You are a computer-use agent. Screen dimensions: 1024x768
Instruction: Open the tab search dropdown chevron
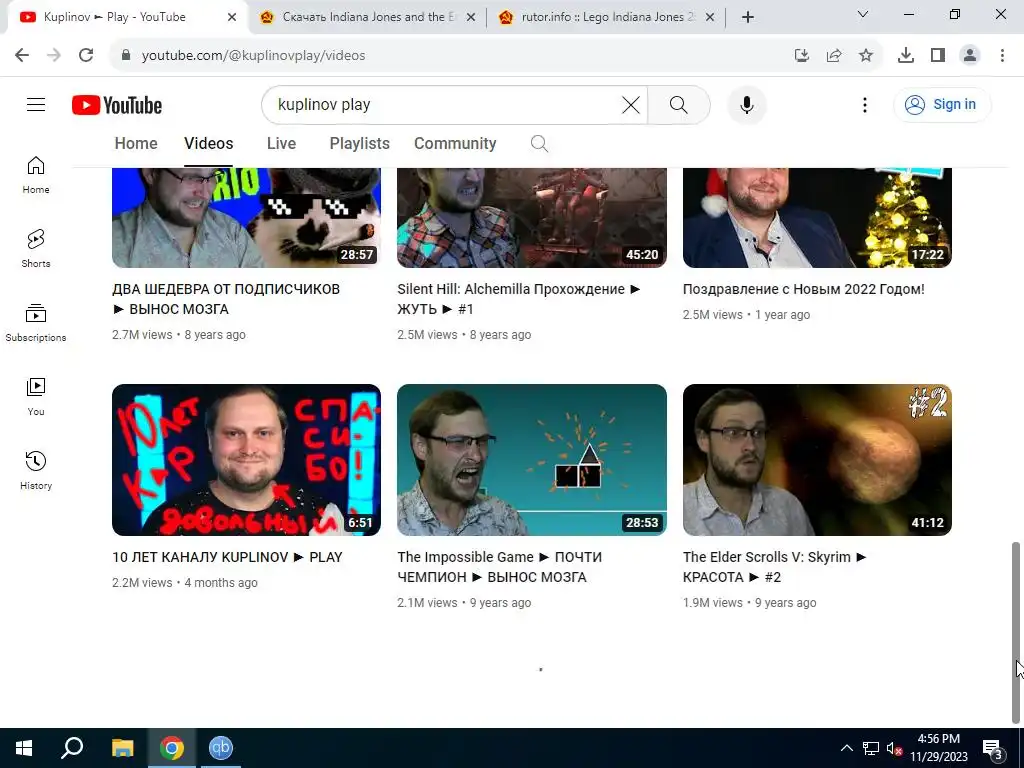click(x=862, y=14)
